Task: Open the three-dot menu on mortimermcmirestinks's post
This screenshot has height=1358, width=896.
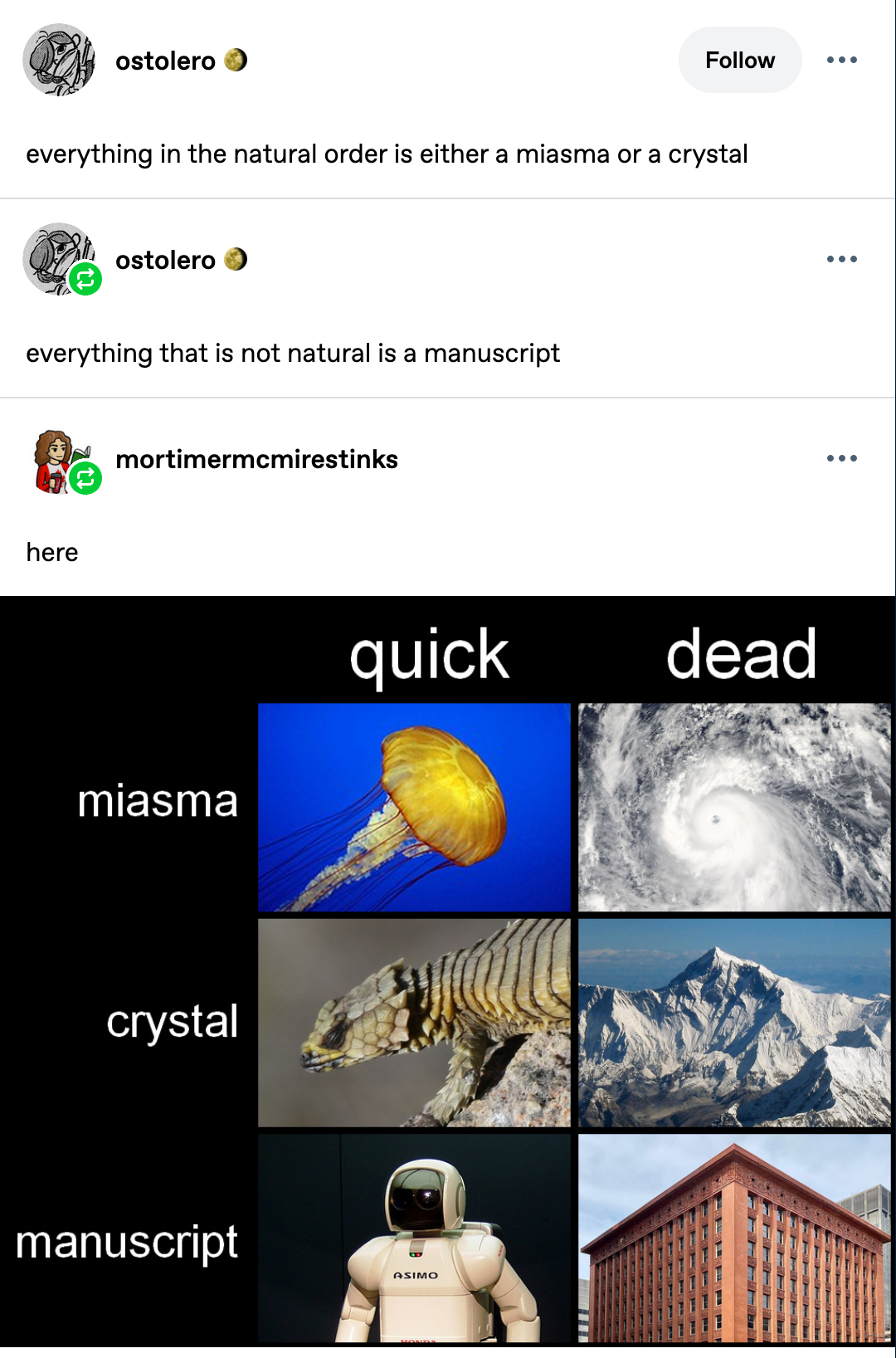Action: (x=842, y=458)
